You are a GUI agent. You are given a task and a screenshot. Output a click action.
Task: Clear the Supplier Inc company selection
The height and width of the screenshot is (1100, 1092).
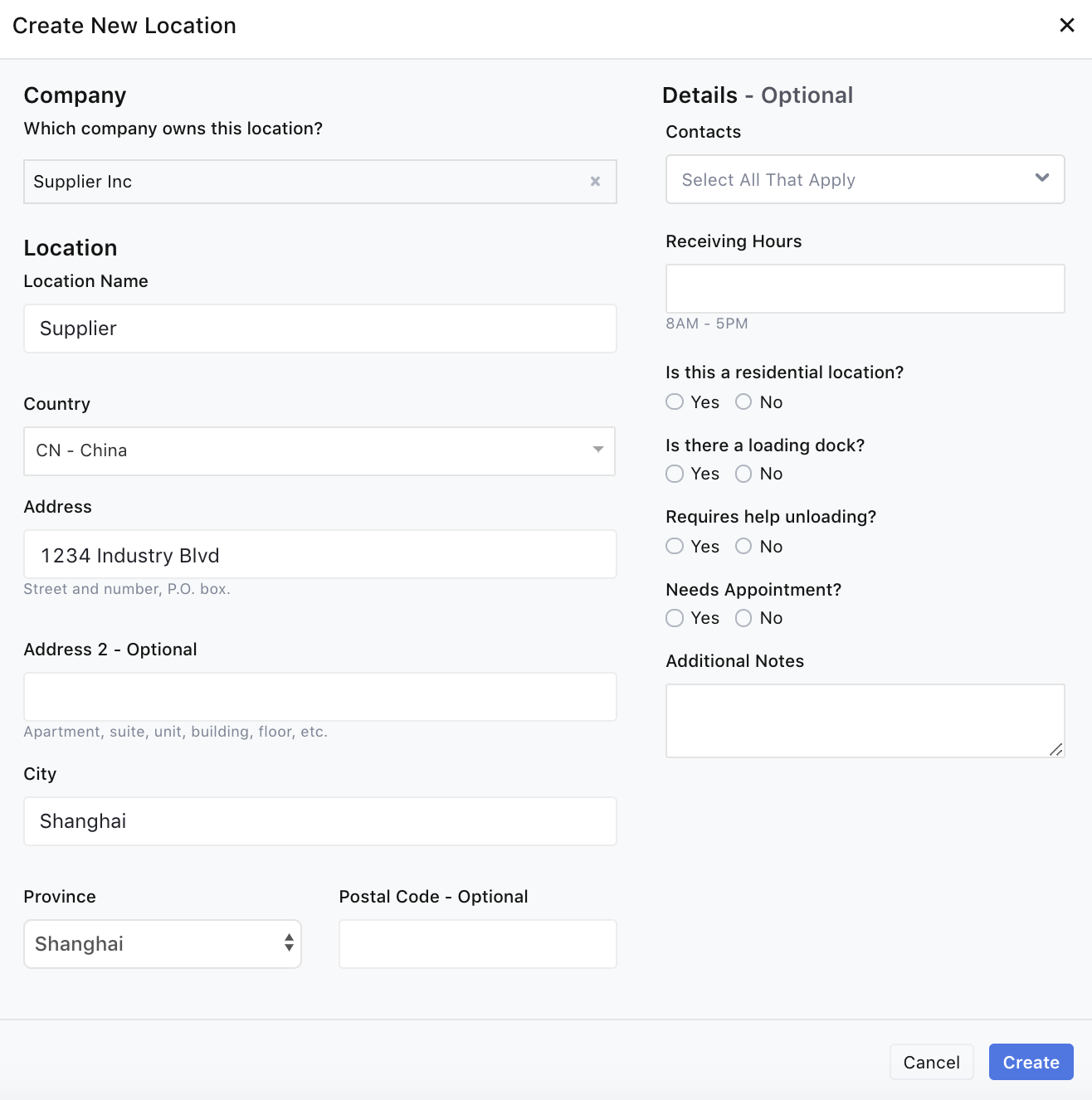point(595,182)
